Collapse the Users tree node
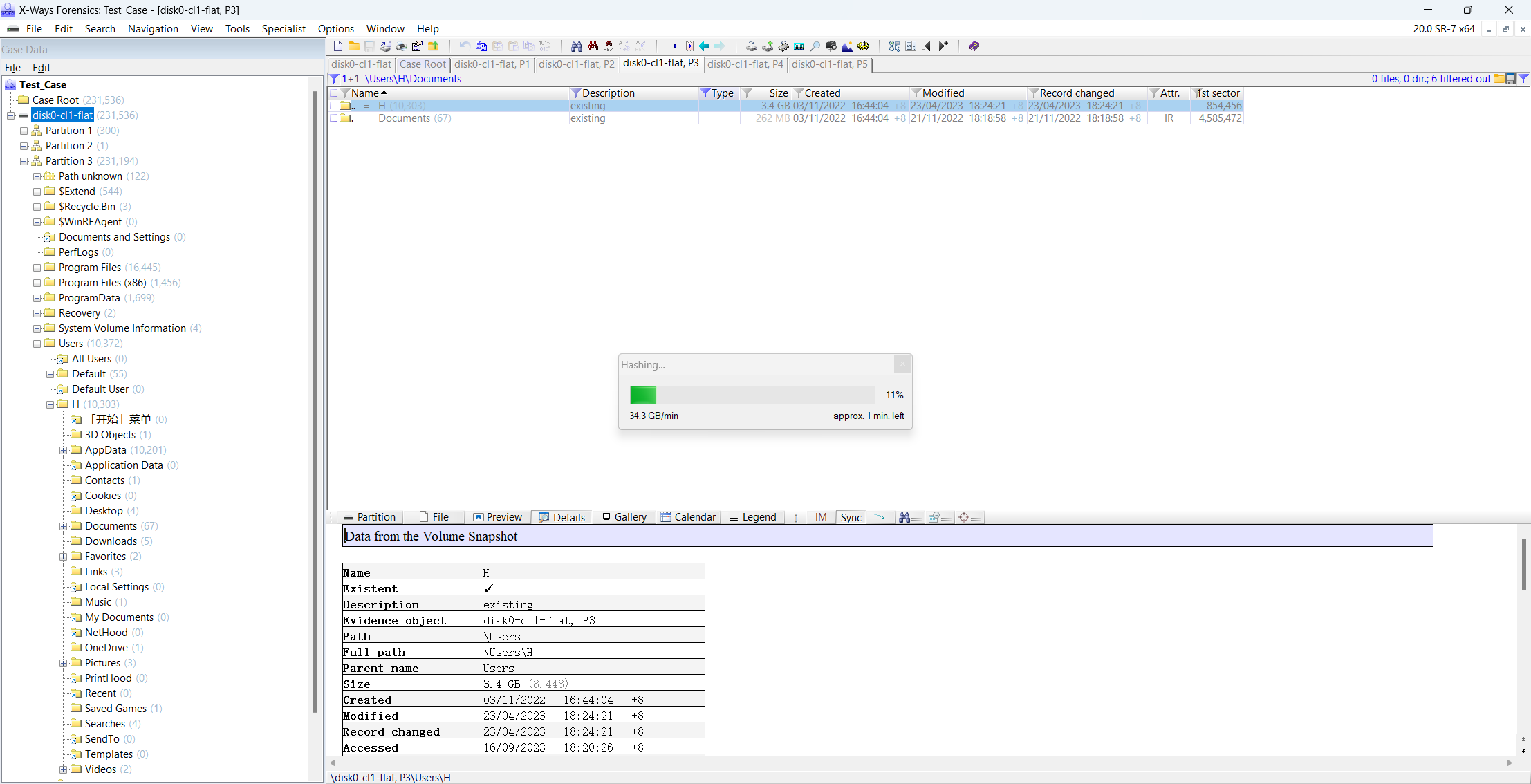Viewport: 1531px width, 784px height. [37, 344]
